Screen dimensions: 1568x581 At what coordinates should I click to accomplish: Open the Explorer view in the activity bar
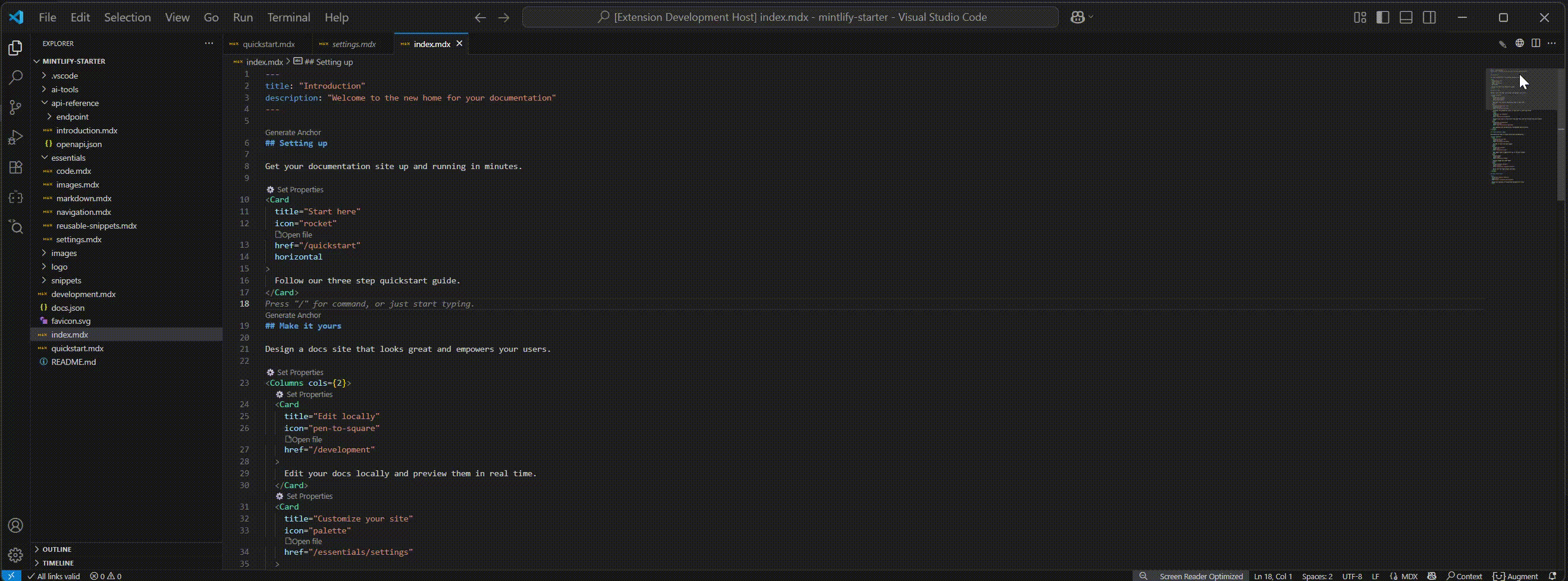16,48
